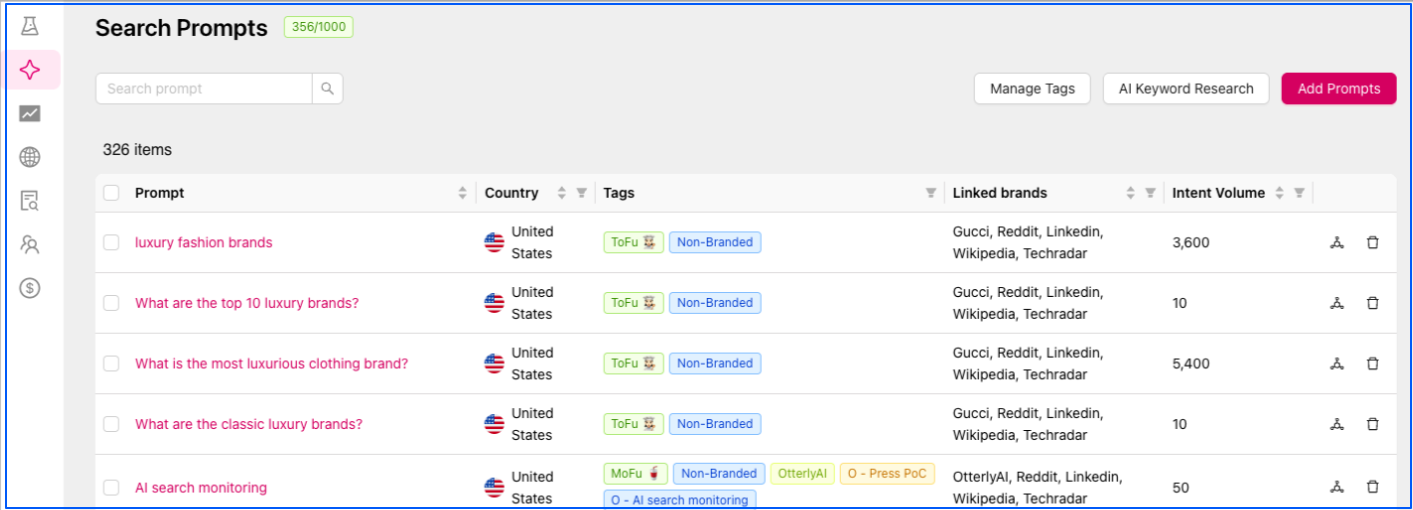Sort by Intent Volume column arrows
The image size is (1413, 510).
(x=1279, y=193)
